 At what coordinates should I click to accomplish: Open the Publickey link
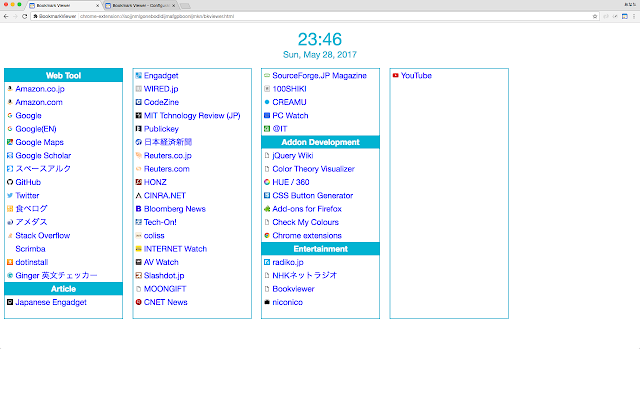click(161, 129)
